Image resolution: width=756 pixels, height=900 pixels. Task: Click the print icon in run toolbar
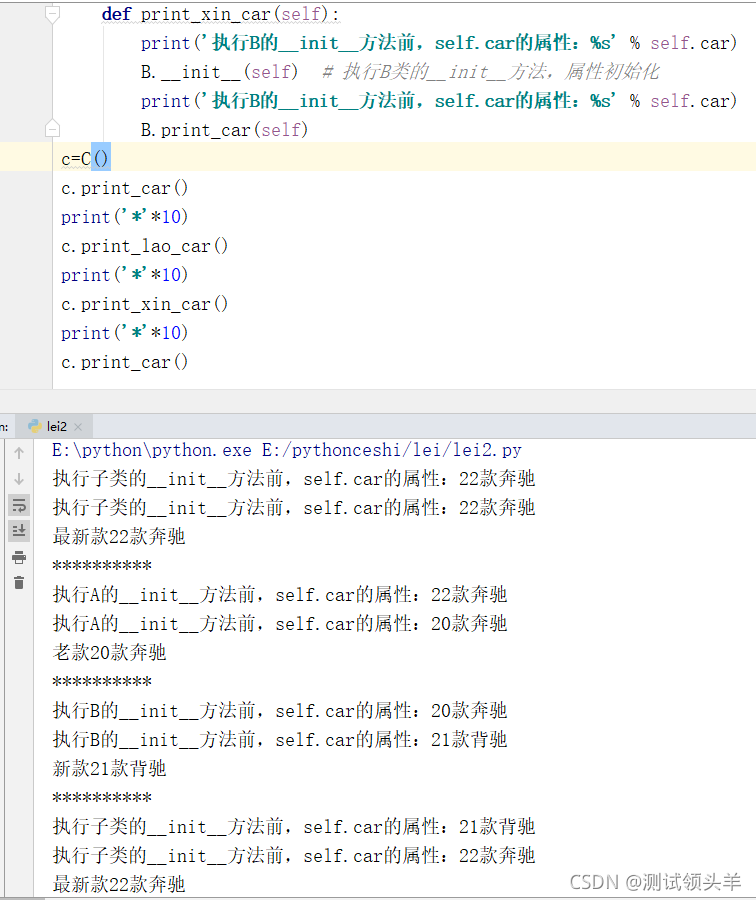pyautogui.click(x=18, y=557)
